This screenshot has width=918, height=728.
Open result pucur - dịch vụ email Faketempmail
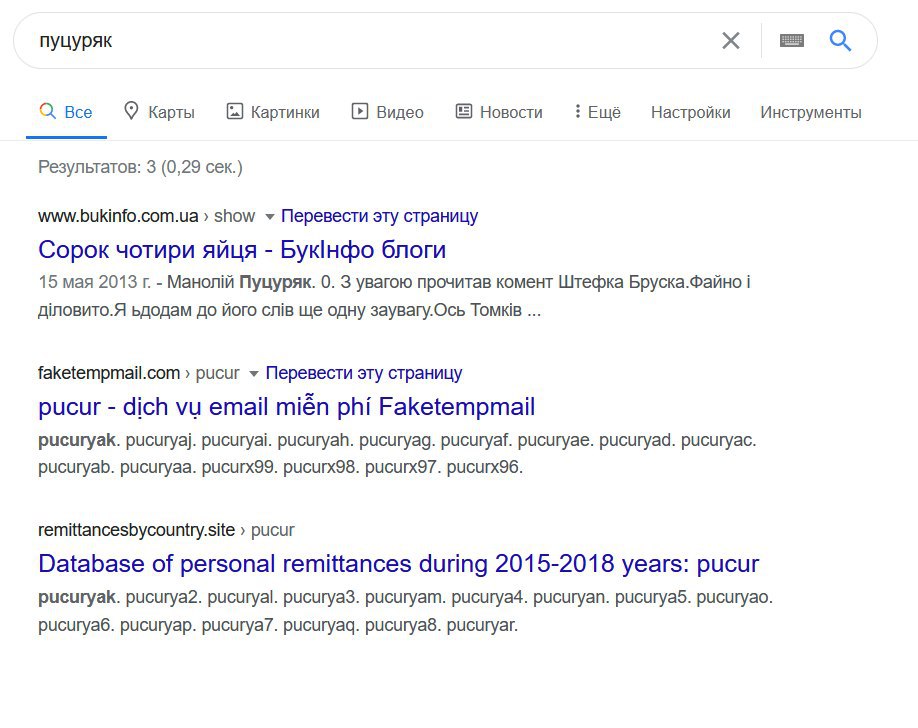tap(286, 406)
